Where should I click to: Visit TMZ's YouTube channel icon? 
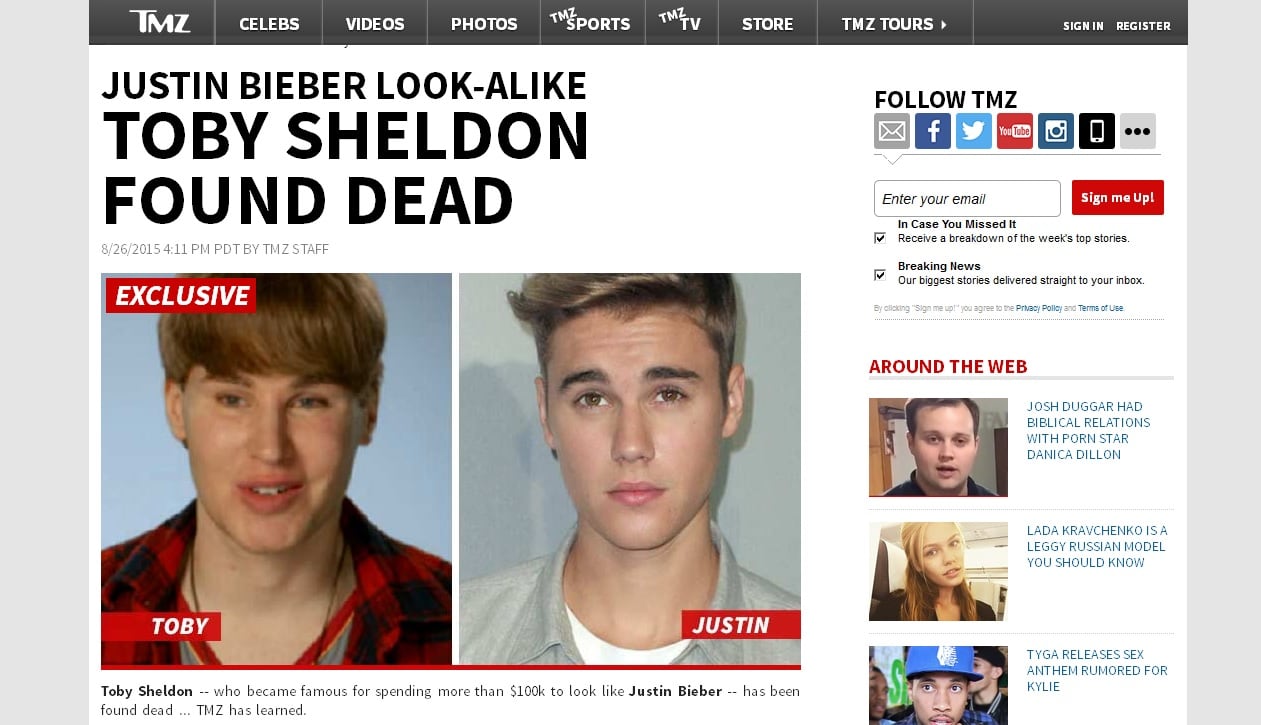[x=1015, y=131]
